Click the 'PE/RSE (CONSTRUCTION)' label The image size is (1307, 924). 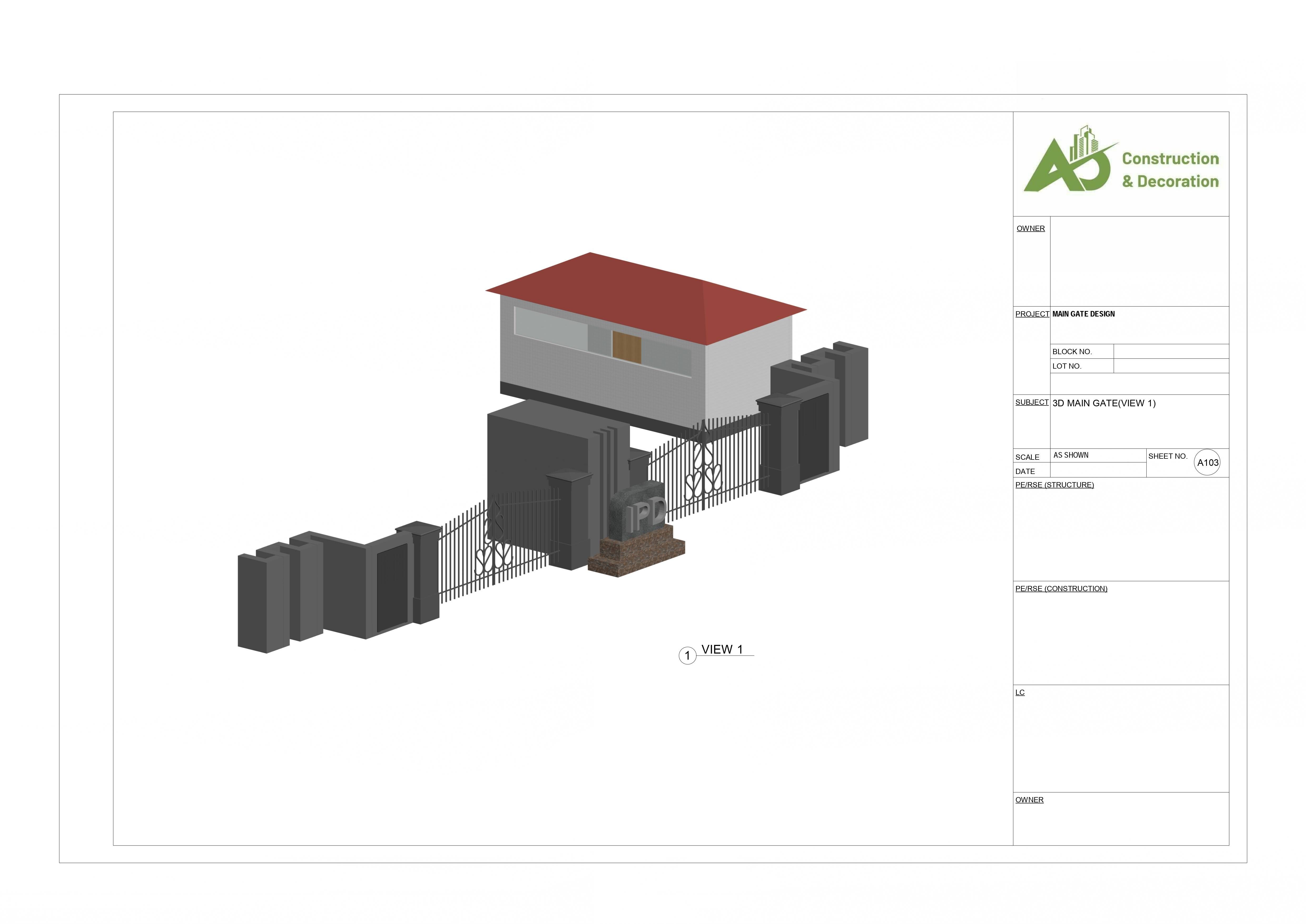[x=1061, y=589]
